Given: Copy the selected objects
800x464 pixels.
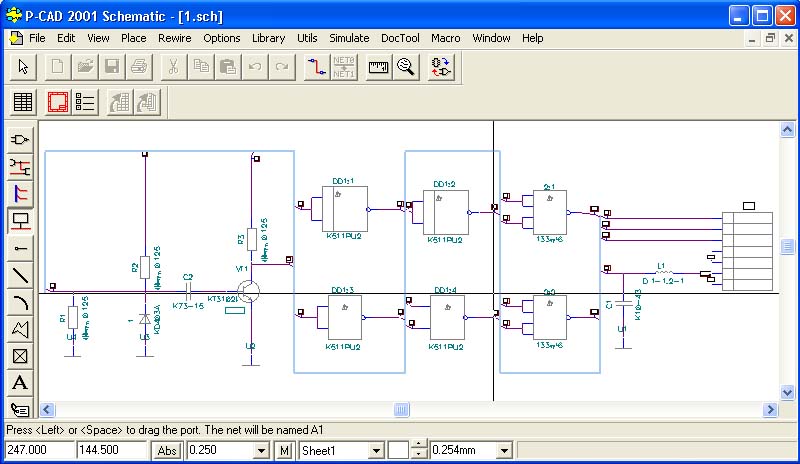Looking at the screenshot, I should coord(201,67).
